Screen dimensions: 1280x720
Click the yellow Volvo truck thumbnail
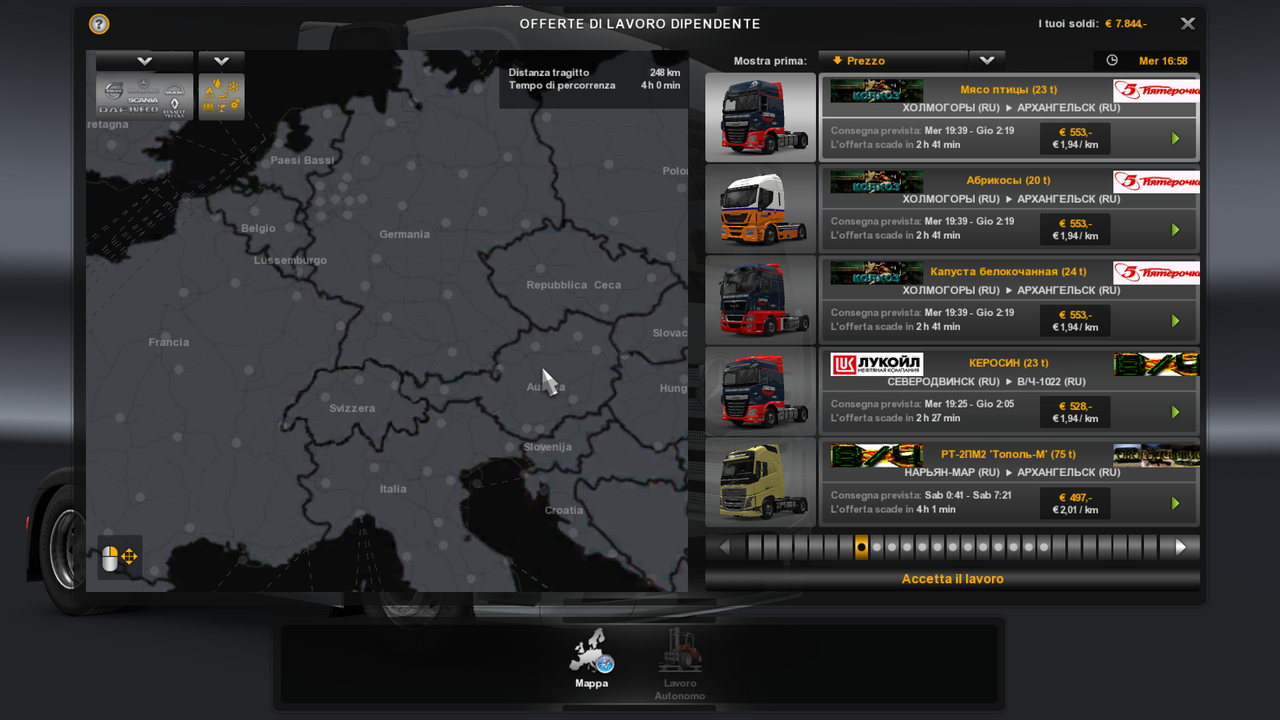click(x=760, y=481)
